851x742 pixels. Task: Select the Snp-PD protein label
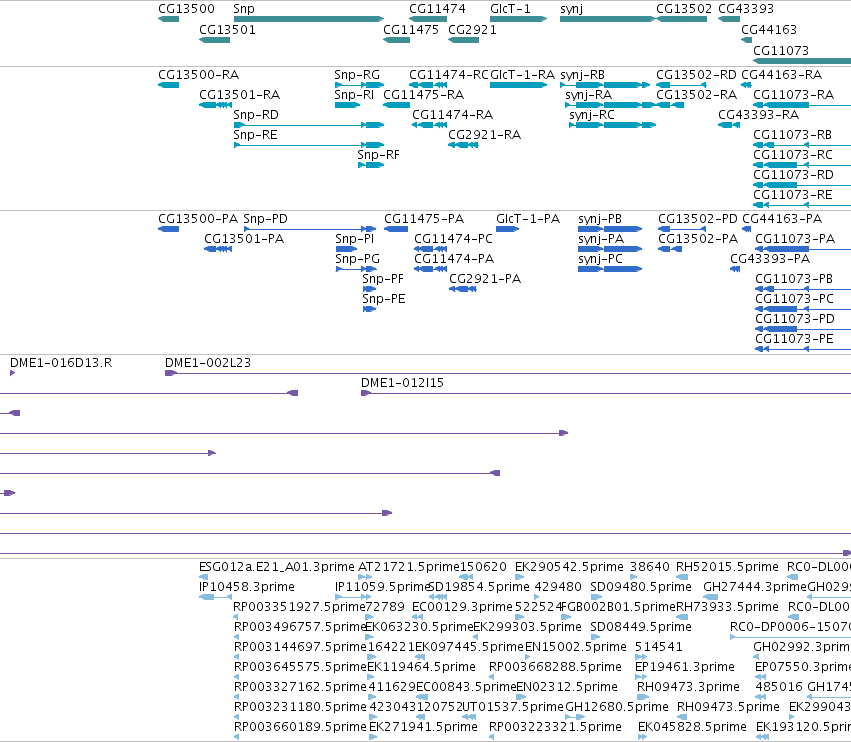click(x=265, y=219)
